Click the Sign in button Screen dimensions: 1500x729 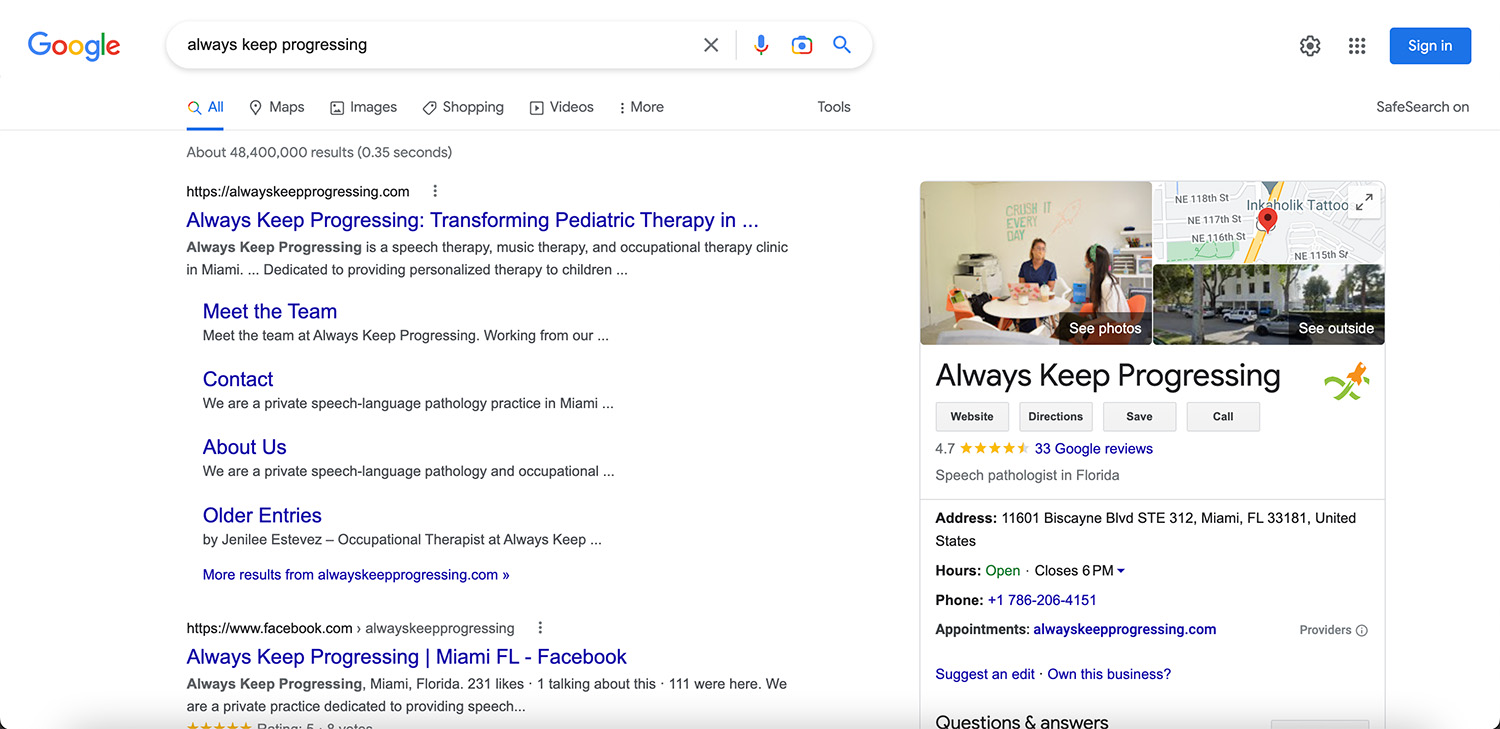(x=1430, y=46)
